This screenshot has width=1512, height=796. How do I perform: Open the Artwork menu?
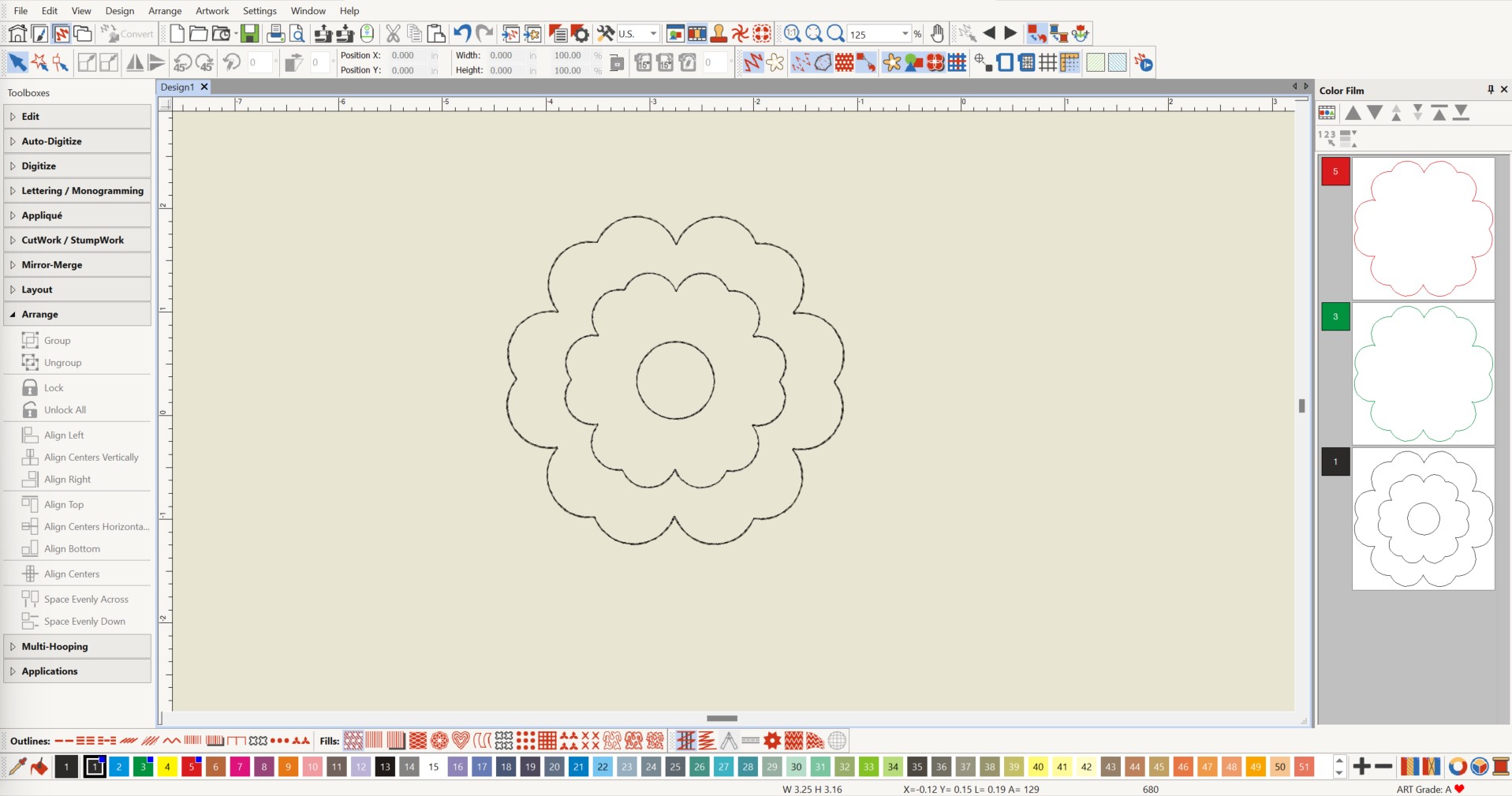(x=212, y=10)
